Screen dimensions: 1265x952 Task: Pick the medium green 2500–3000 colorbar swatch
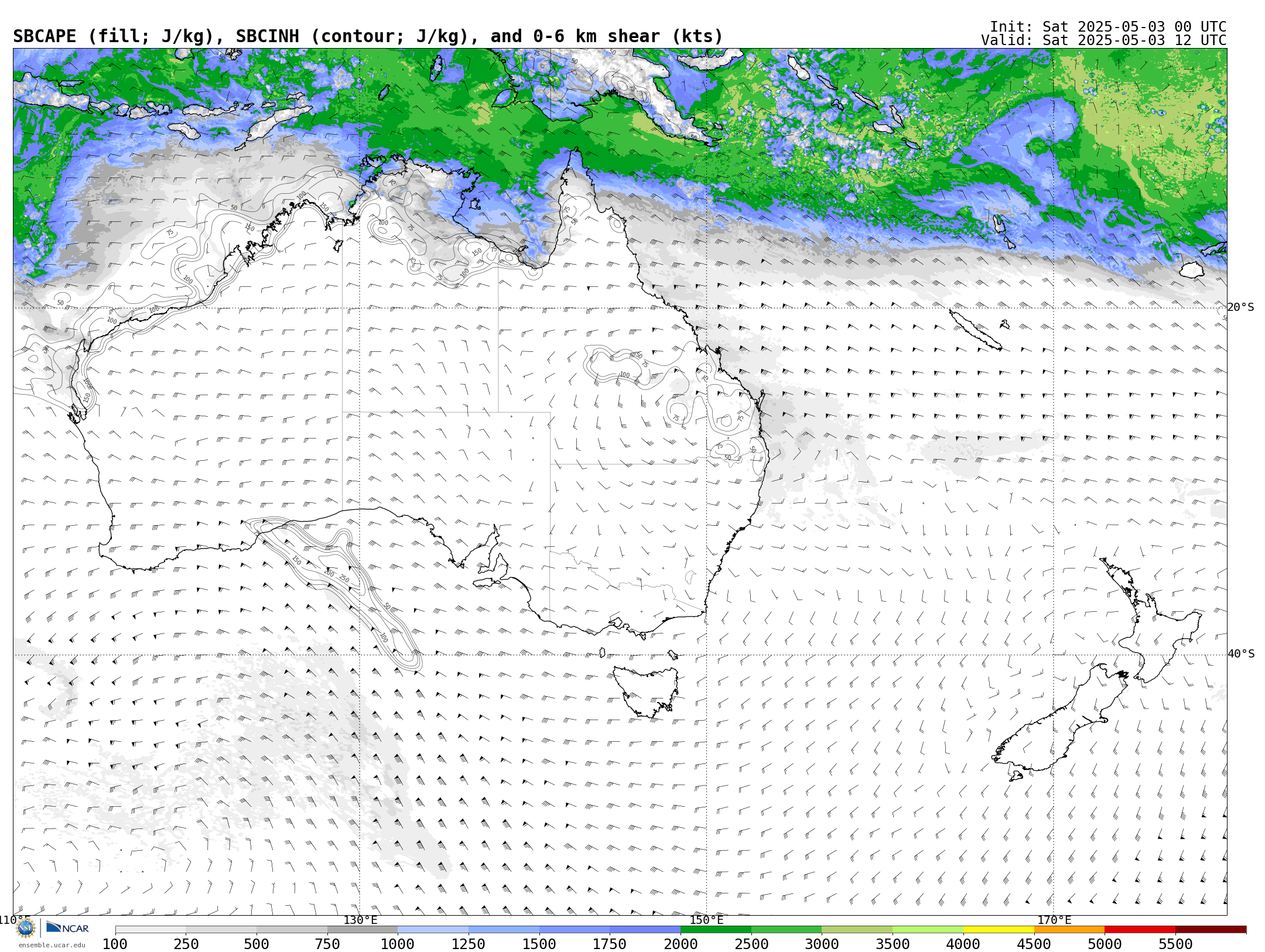click(787, 930)
